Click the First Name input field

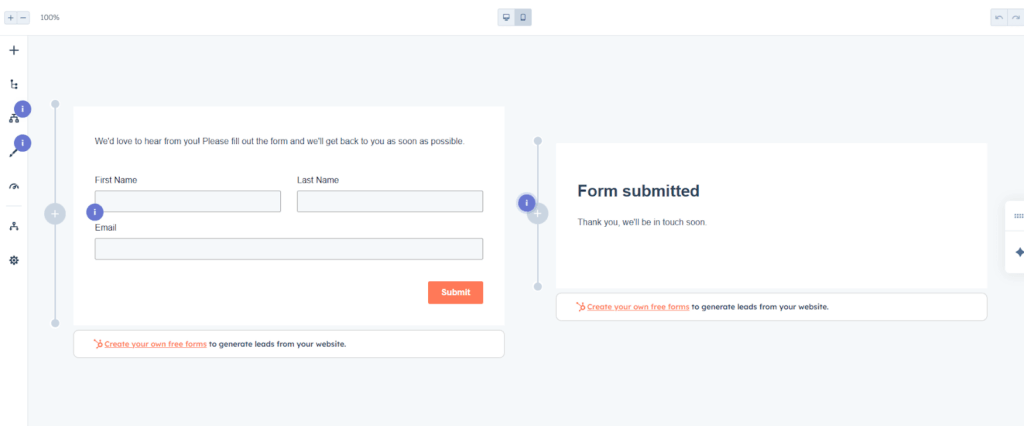(188, 202)
